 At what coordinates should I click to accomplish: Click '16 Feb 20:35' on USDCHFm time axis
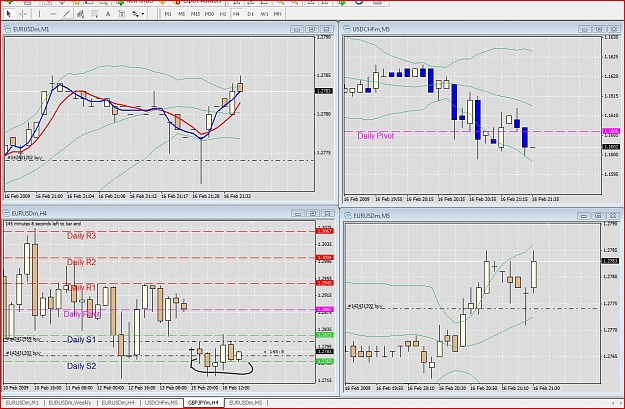pos(451,199)
